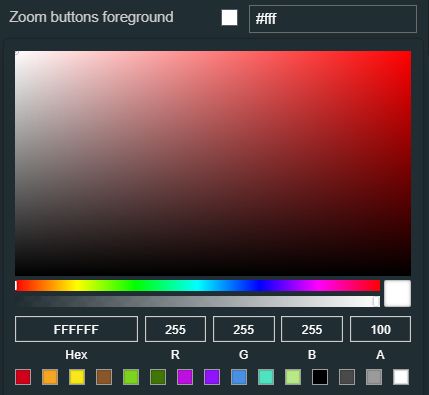Click the Hex value field showing FFFFFF
The image size is (429, 395).
[76, 329]
